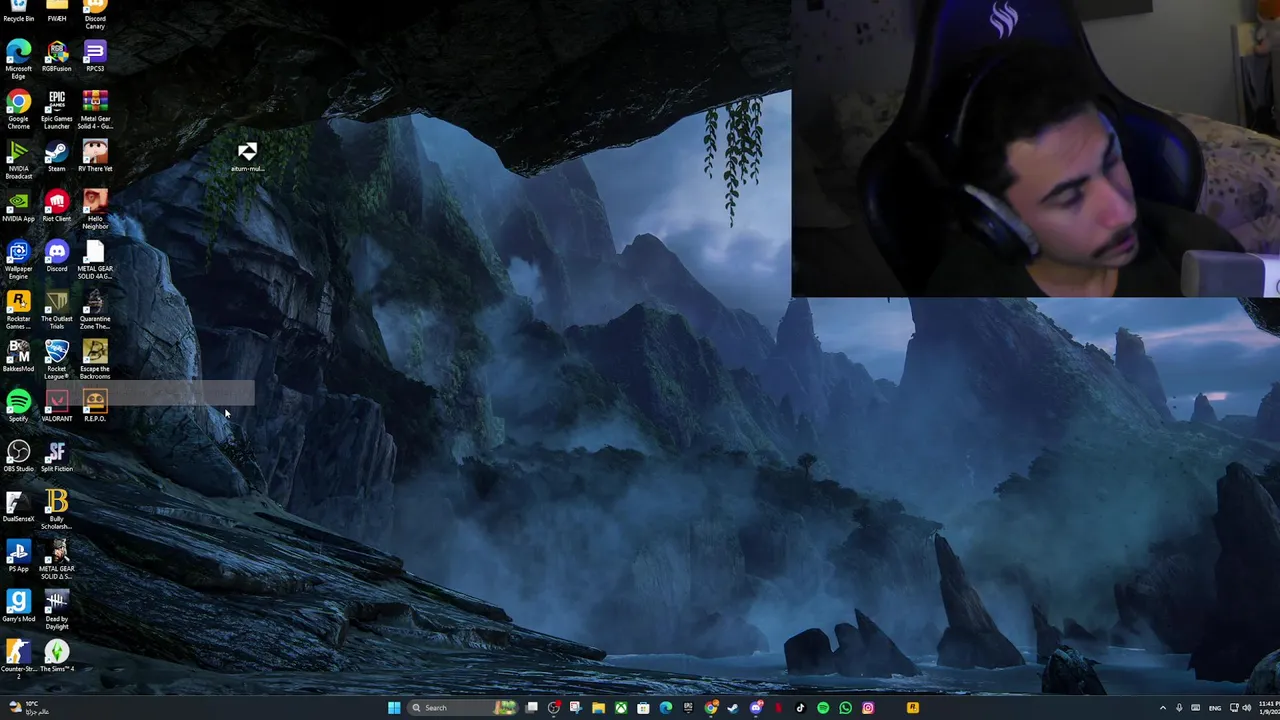Image resolution: width=1280 pixels, height=720 pixels.
Task: Select the Split Fiction game icon
Action: 57,456
